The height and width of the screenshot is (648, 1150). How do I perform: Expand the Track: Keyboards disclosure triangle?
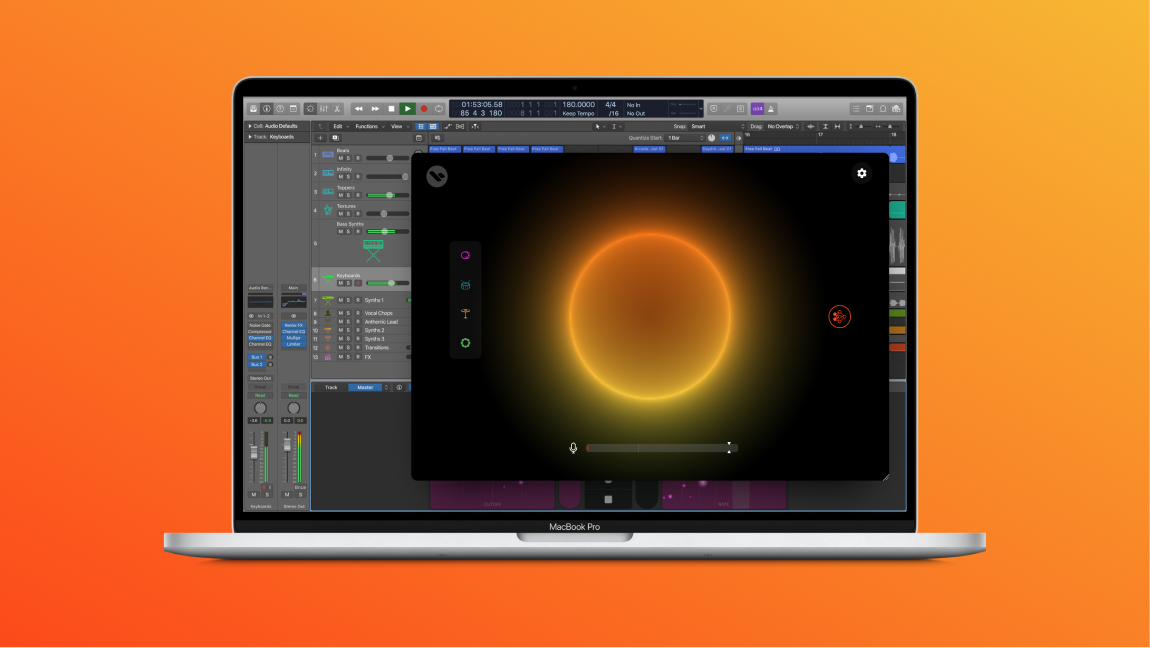click(x=249, y=137)
